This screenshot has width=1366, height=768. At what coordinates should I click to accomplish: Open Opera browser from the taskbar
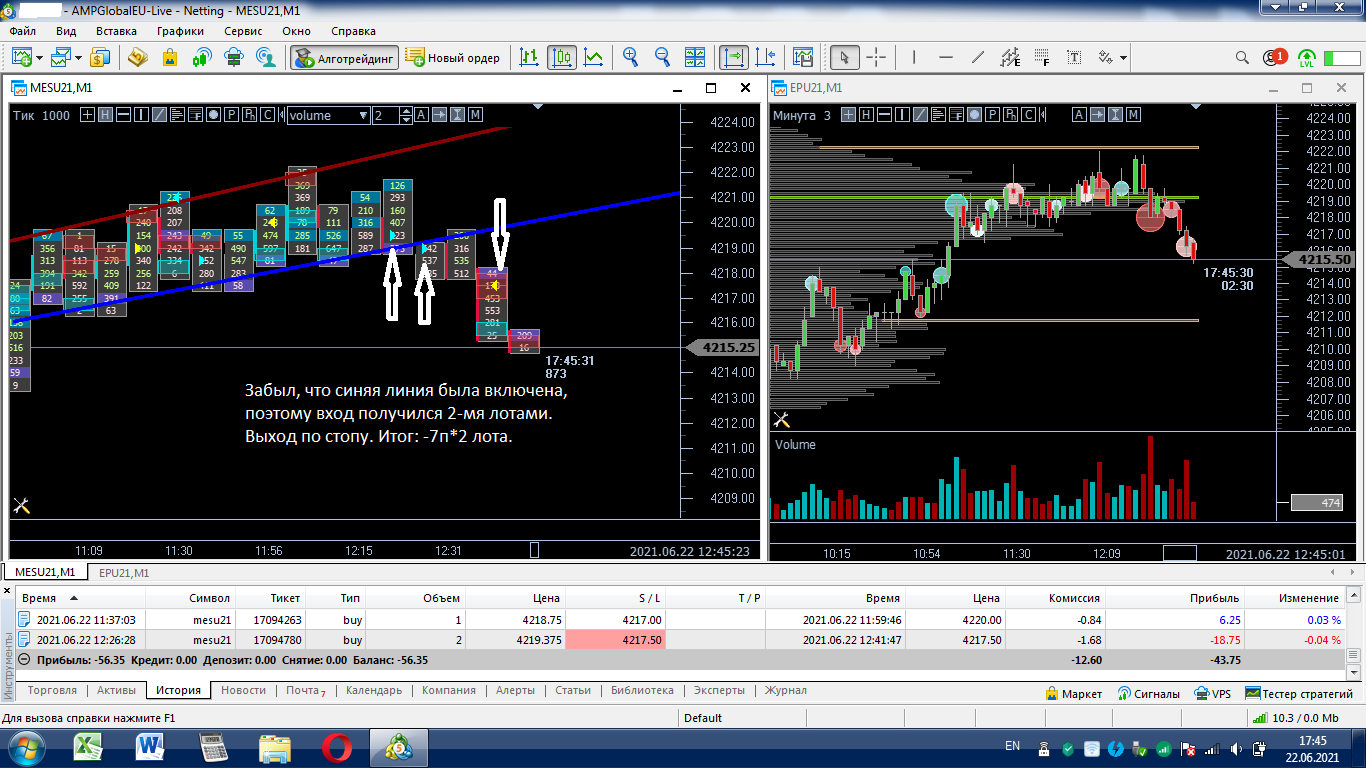337,747
